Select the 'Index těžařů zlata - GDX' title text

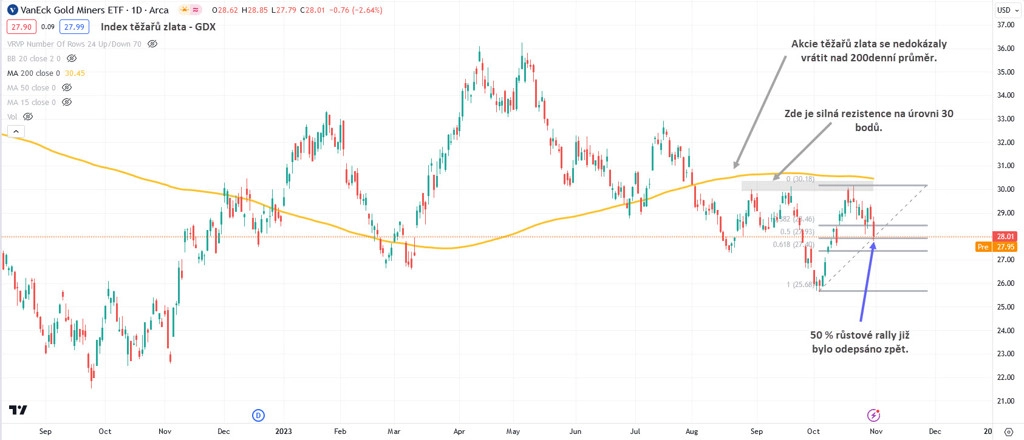pos(158,27)
